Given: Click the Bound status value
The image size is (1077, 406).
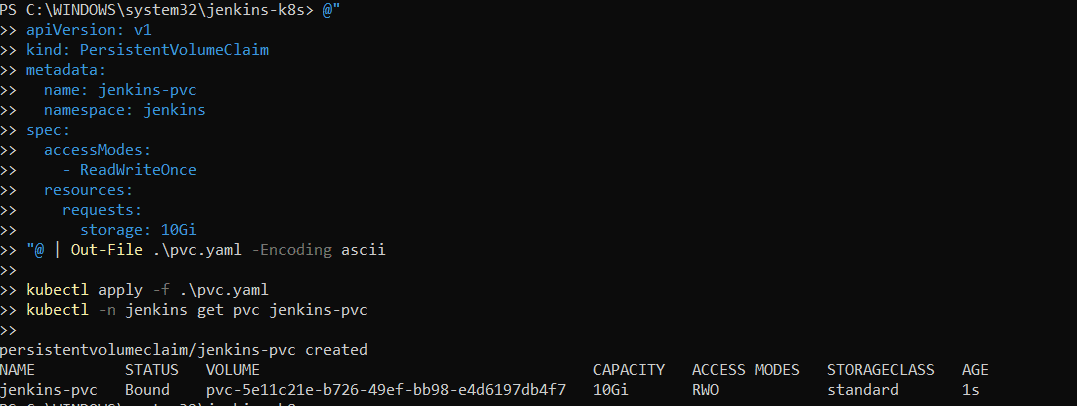Looking at the screenshot, I should pyautogui.click(x=147, y=389).
